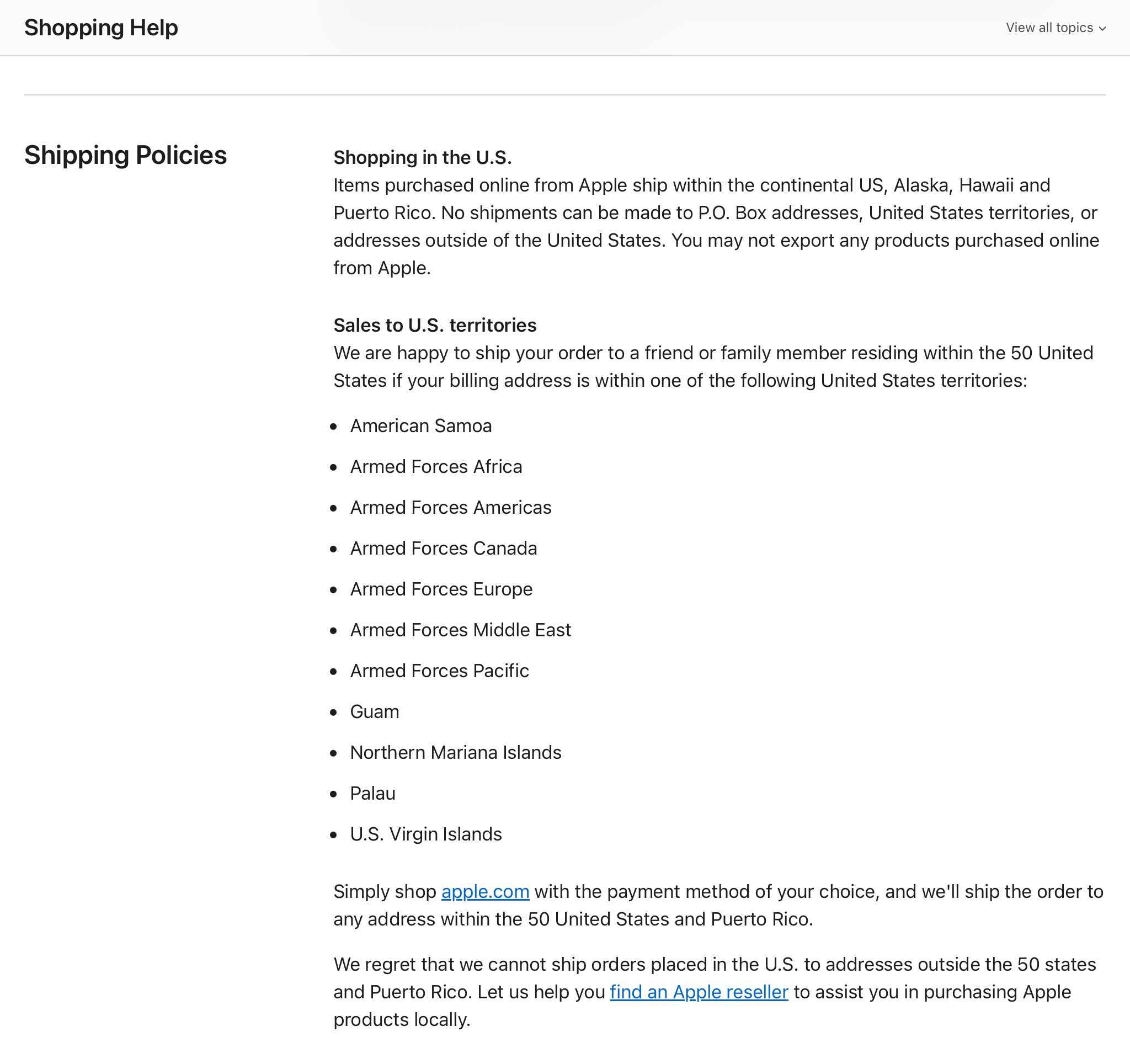Select the Armed Forces Europe entry
The height and width of the screenshot is (1064, 1130).
[x=441, y=589]
